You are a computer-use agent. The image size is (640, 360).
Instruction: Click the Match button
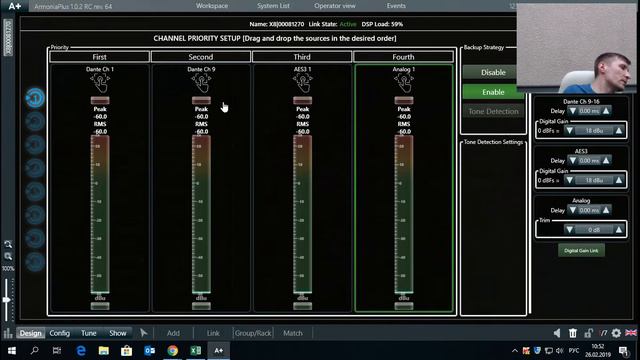point(293,333)
